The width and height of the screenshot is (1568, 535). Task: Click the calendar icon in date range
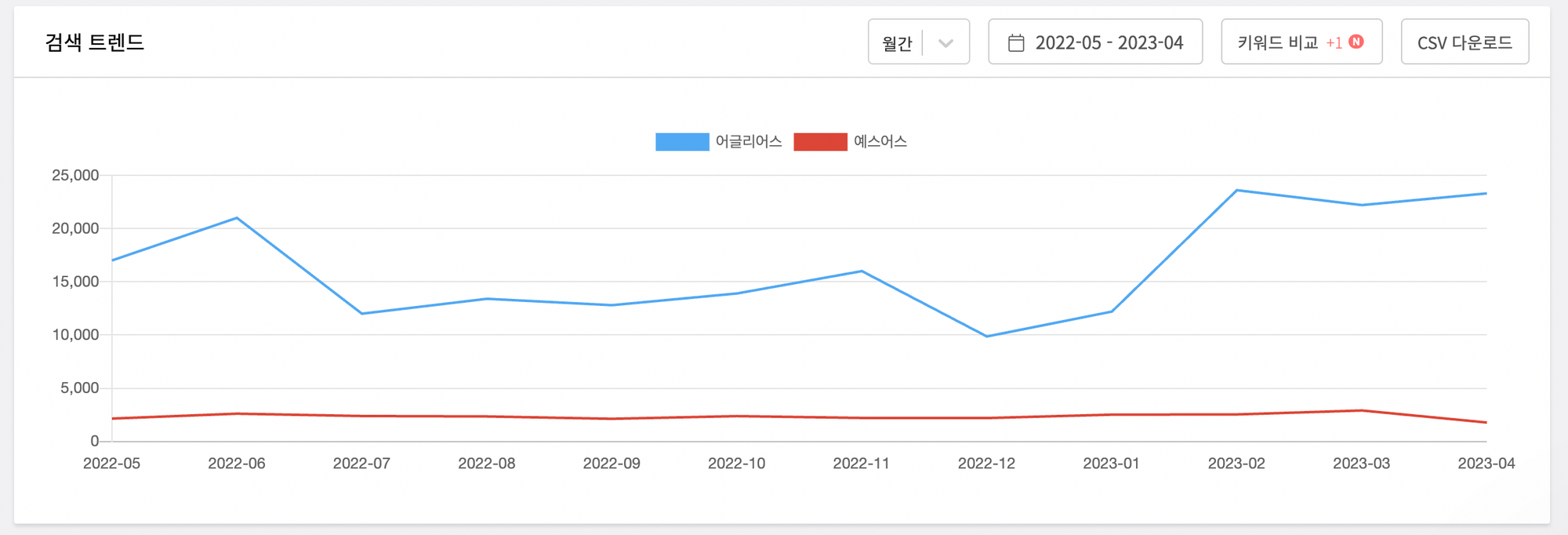(x=1016, y=42)
